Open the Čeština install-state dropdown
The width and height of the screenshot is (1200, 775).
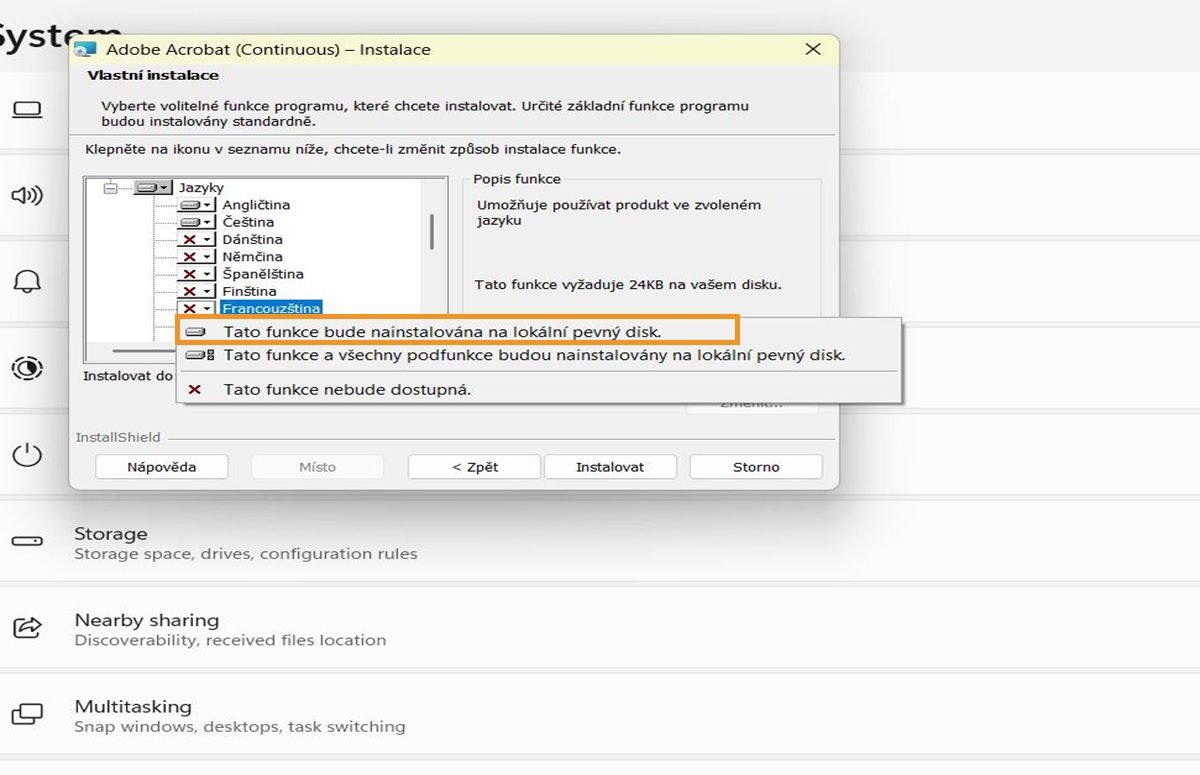click(197, 222)
